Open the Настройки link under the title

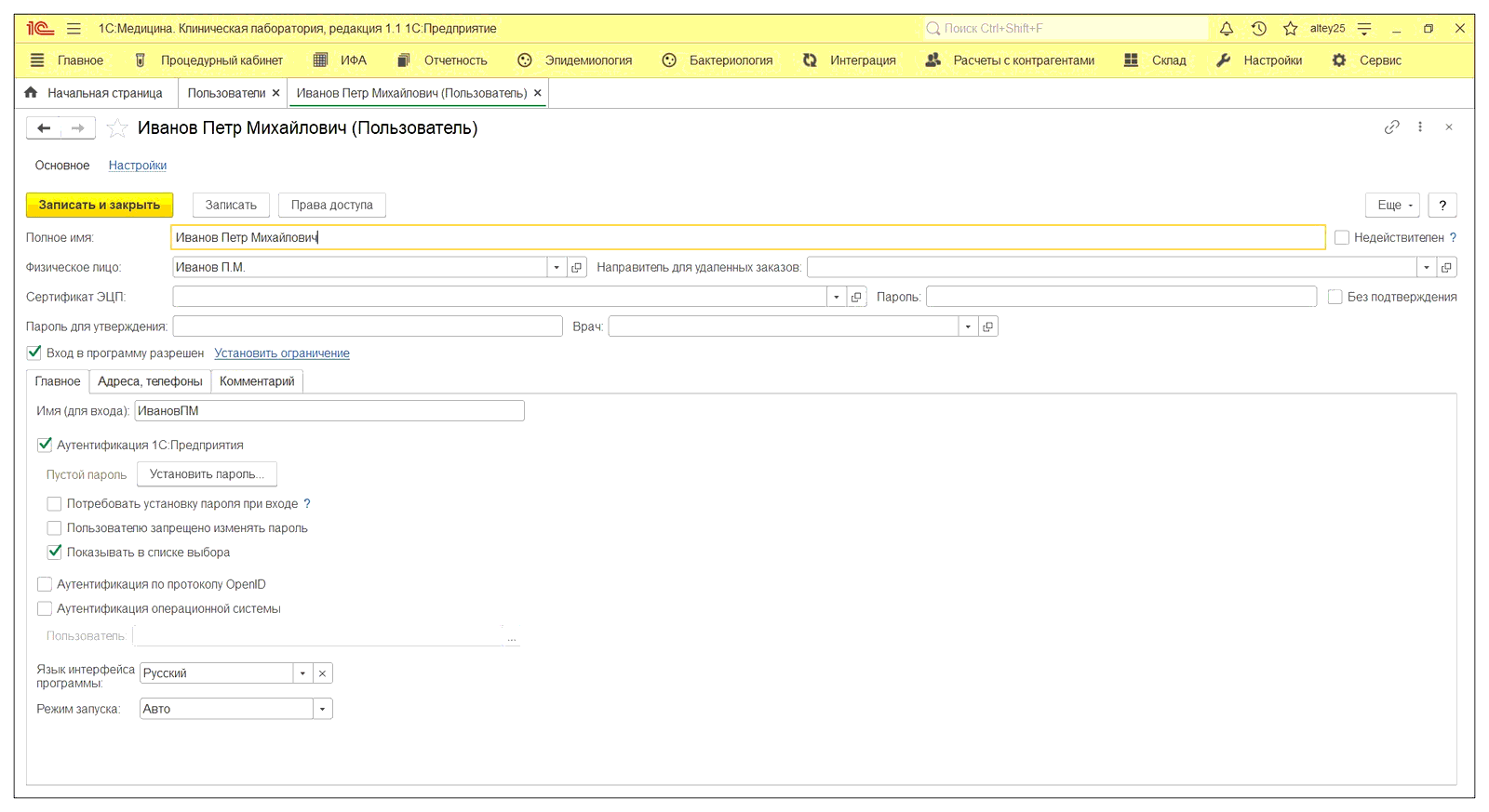click(138, 166)
